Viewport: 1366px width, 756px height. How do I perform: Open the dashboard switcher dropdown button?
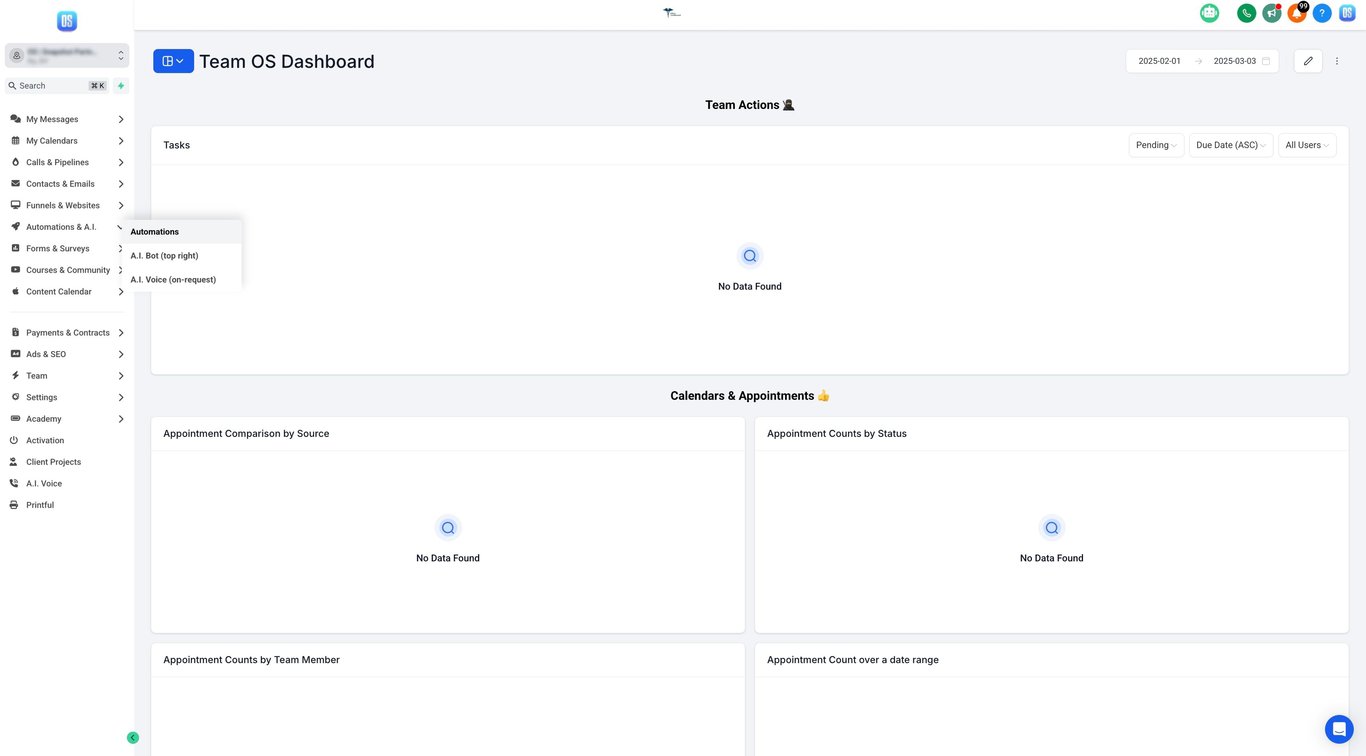(173, 61)
